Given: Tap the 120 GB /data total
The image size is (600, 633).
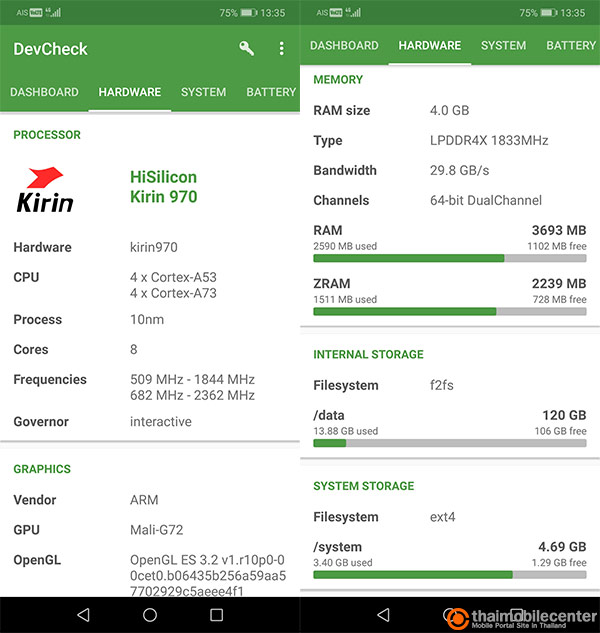Looking at the screenshot, I should [564, 415].
